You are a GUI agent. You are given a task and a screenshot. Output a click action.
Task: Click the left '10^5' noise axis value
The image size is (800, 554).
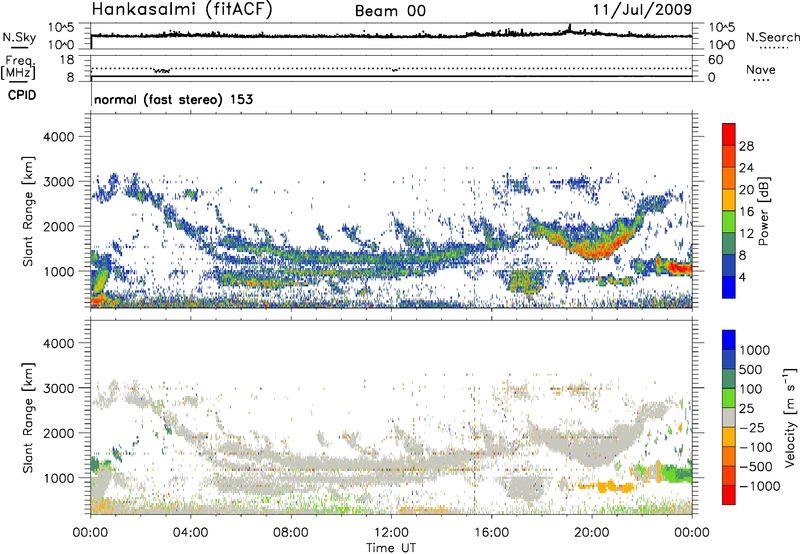[x=61, y=28]
